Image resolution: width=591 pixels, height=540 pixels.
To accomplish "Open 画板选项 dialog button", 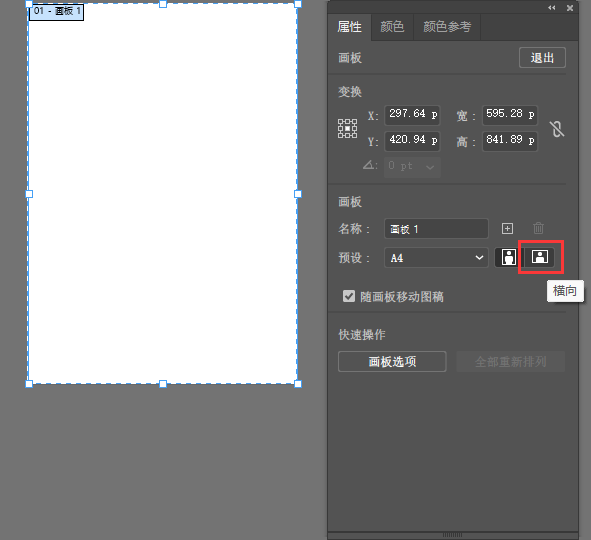I will [392, 362].
